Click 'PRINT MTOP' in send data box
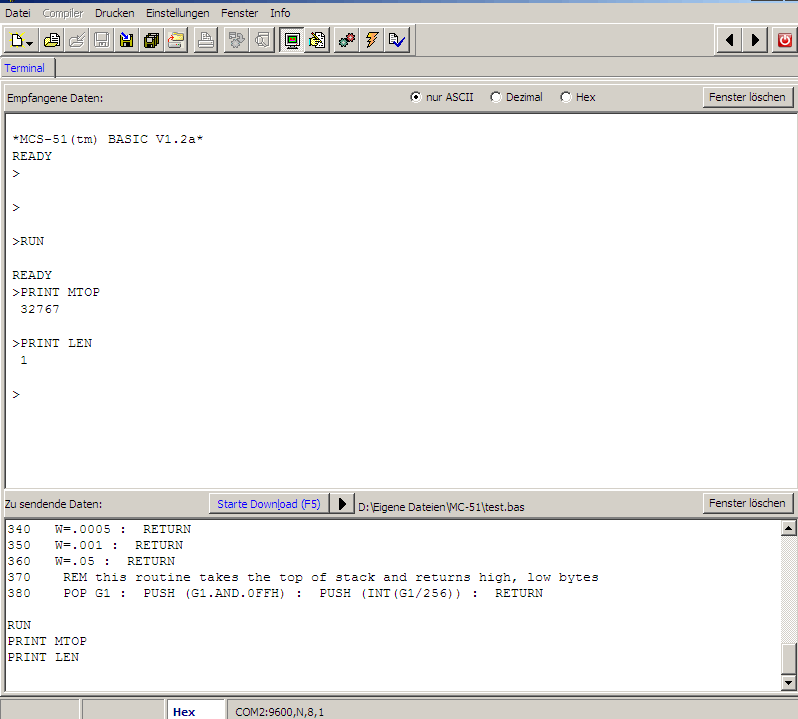 tap(47, 641)
